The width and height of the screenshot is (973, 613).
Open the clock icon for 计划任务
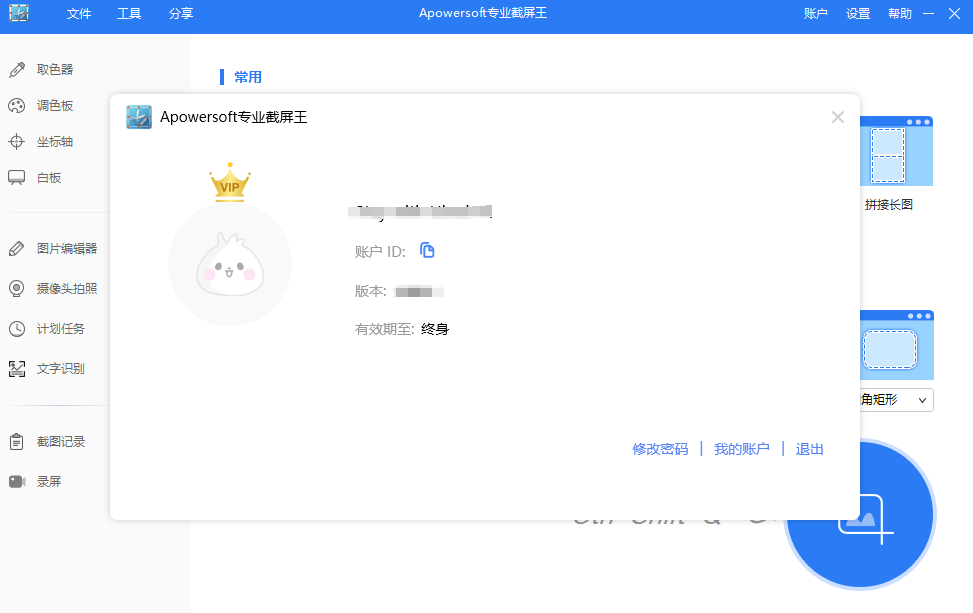[x=17, y=329]
